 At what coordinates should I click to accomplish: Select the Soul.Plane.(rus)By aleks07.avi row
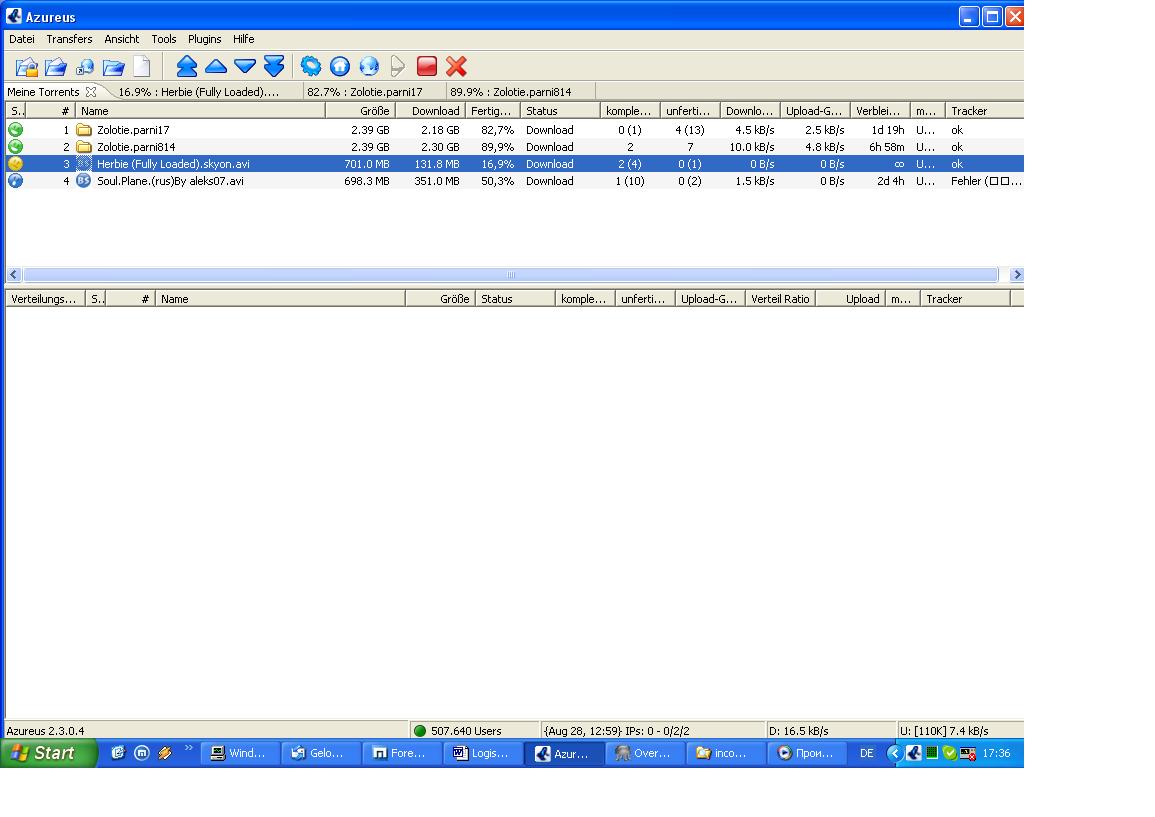pos(514,180)
